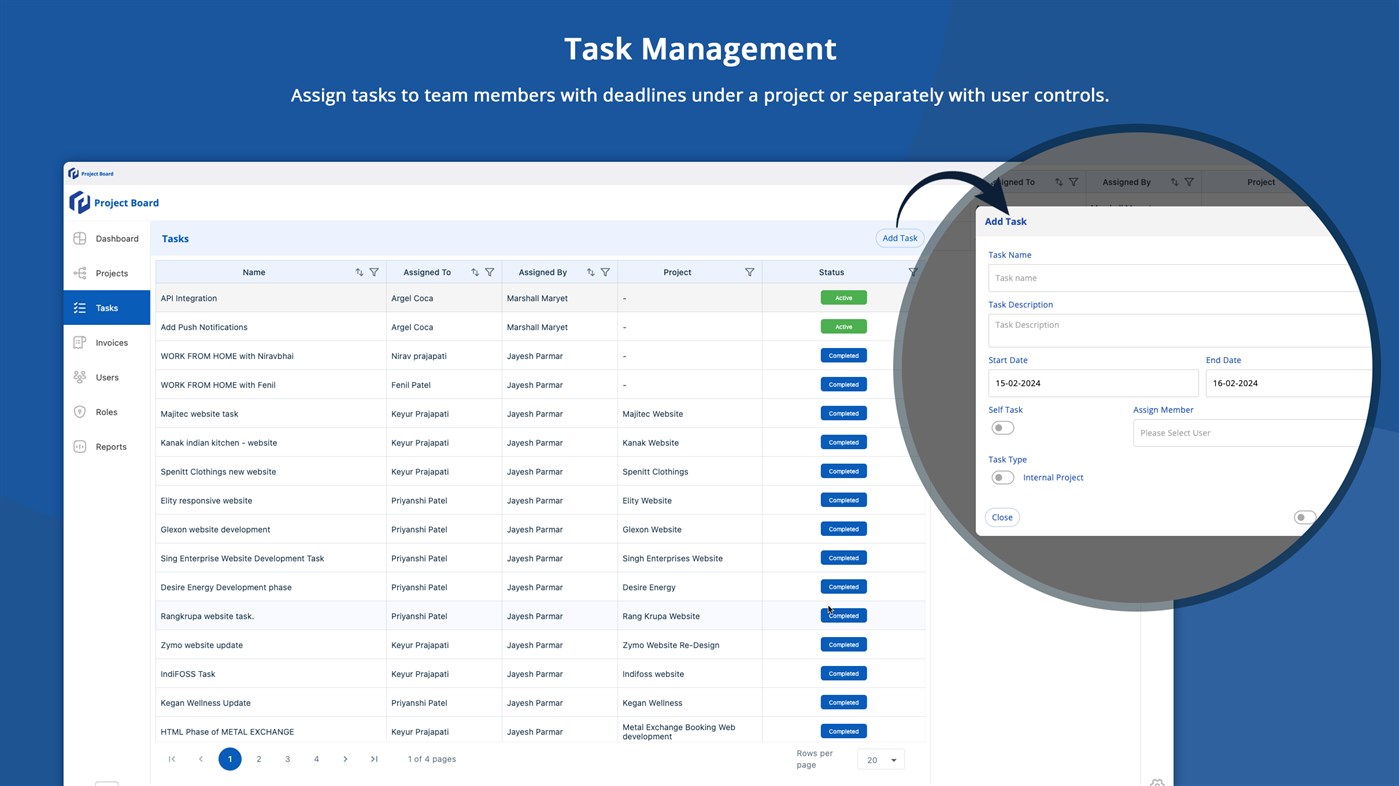Click Kanak indian kitchen - website task
Viewport: 1399px width, 786px height.
coord(219,443)
